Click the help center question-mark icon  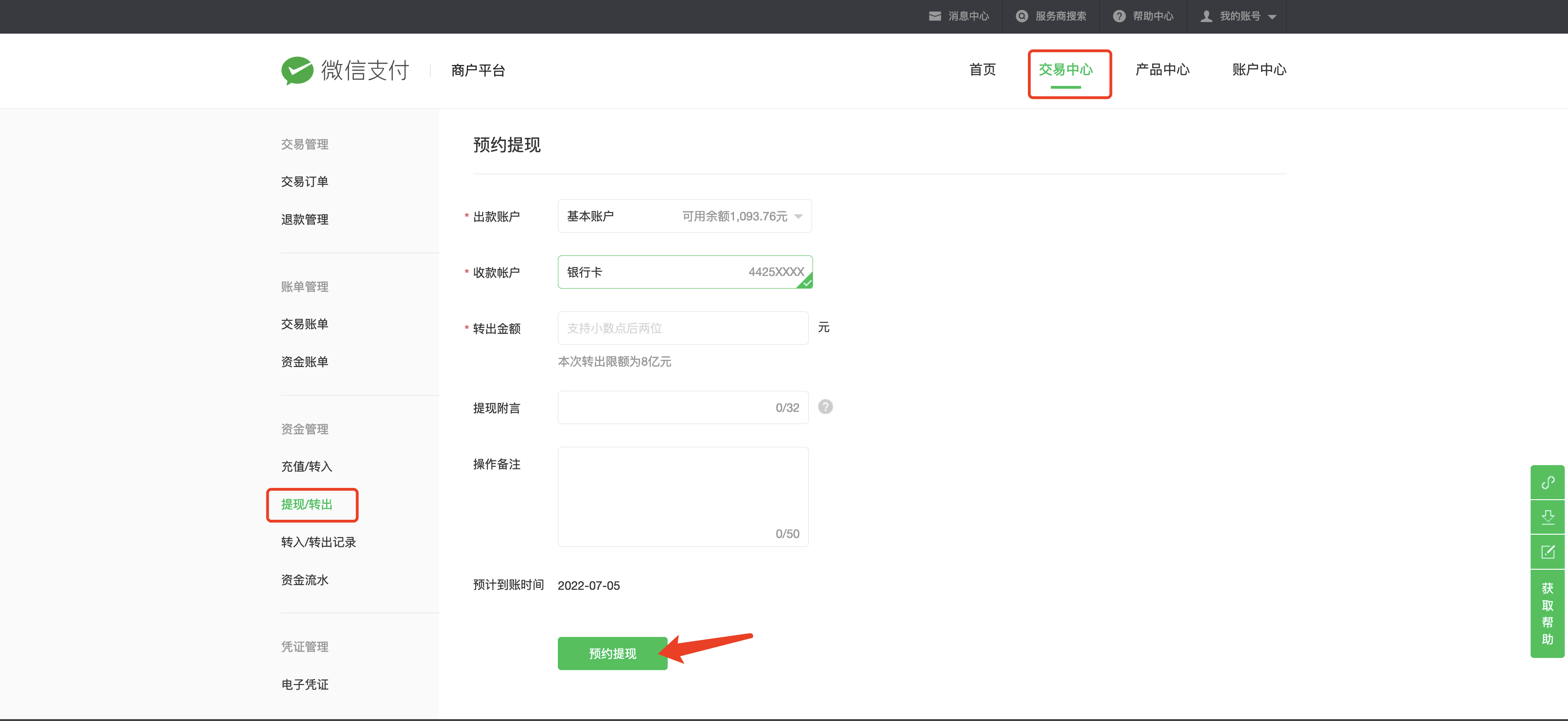tap(1119, 16)
